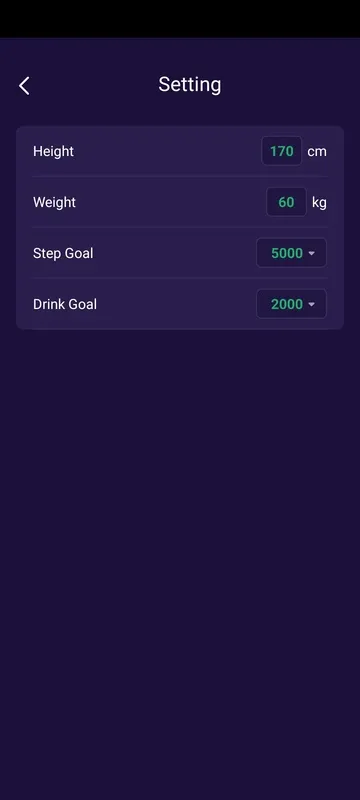Focus the Height input showing 170

click(x=281, y=151)
